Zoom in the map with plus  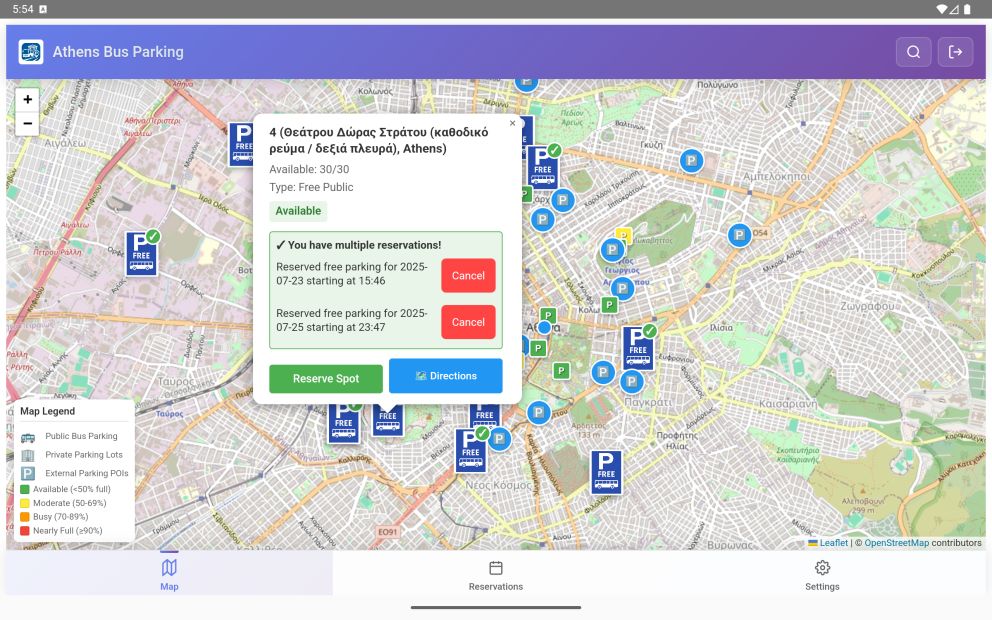pos(27,99)
